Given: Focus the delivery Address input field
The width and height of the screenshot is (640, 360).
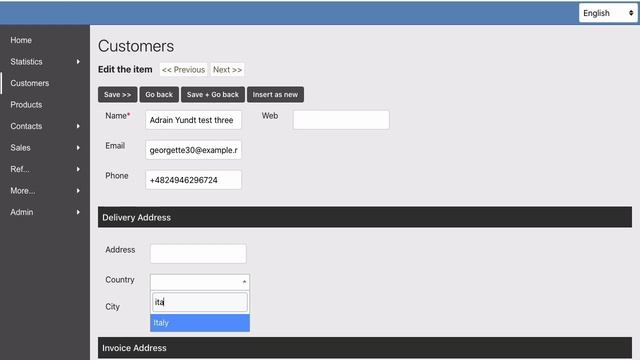Looking at the screenshot, I should pos(198,254).
